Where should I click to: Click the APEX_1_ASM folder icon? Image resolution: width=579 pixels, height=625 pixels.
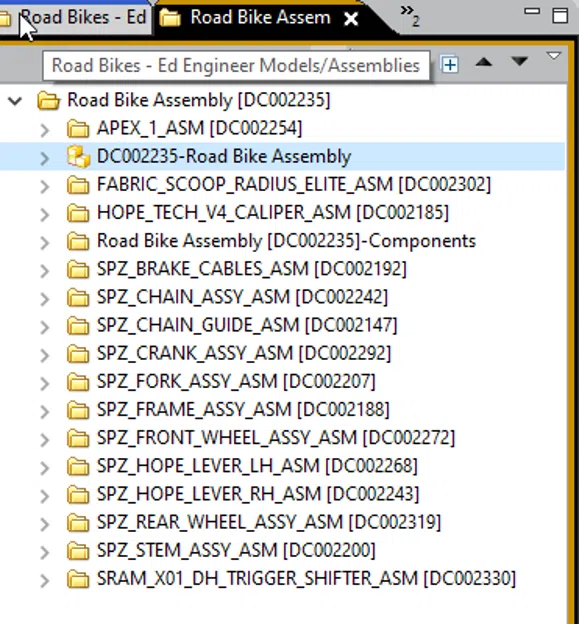(x=78, y=128)
